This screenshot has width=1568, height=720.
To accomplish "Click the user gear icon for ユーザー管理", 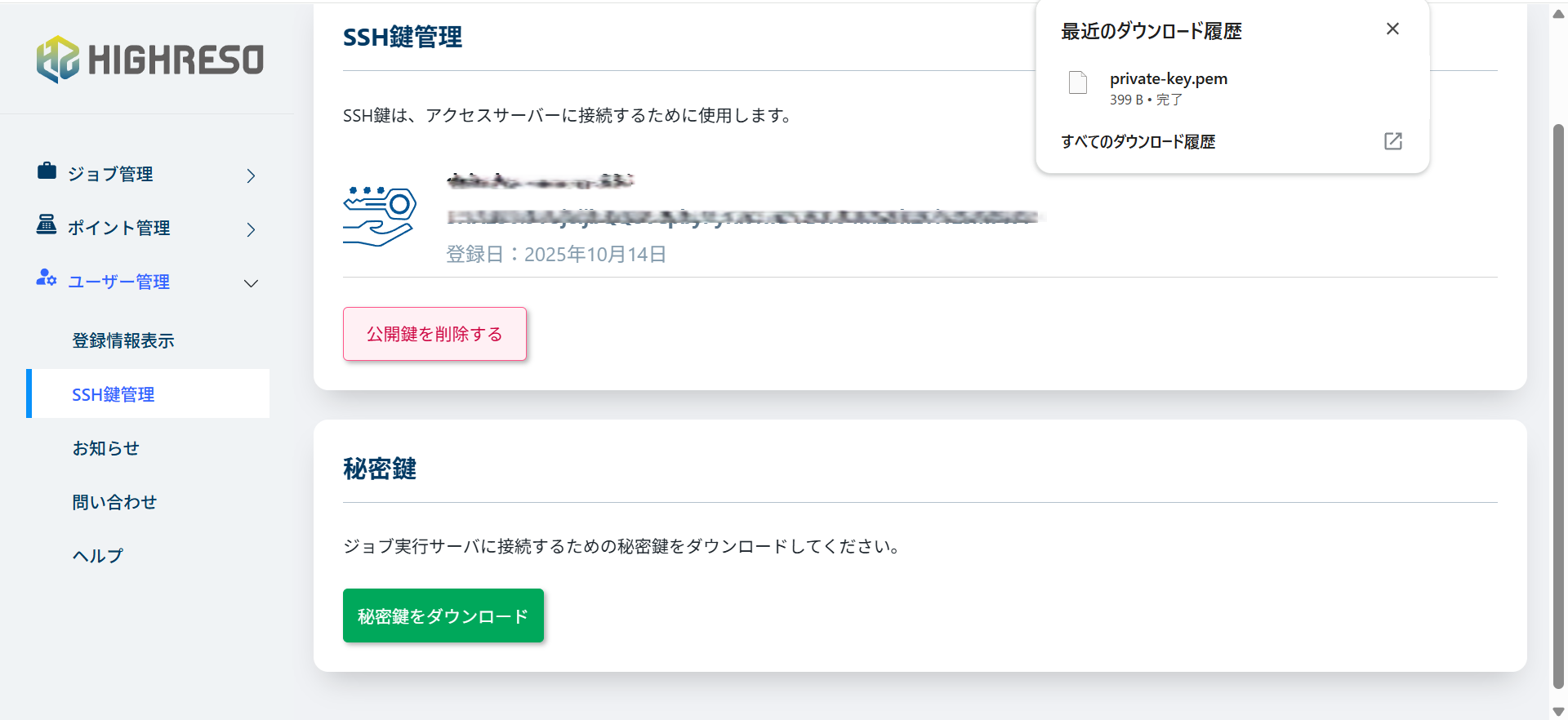I will [x=47, y=278].
